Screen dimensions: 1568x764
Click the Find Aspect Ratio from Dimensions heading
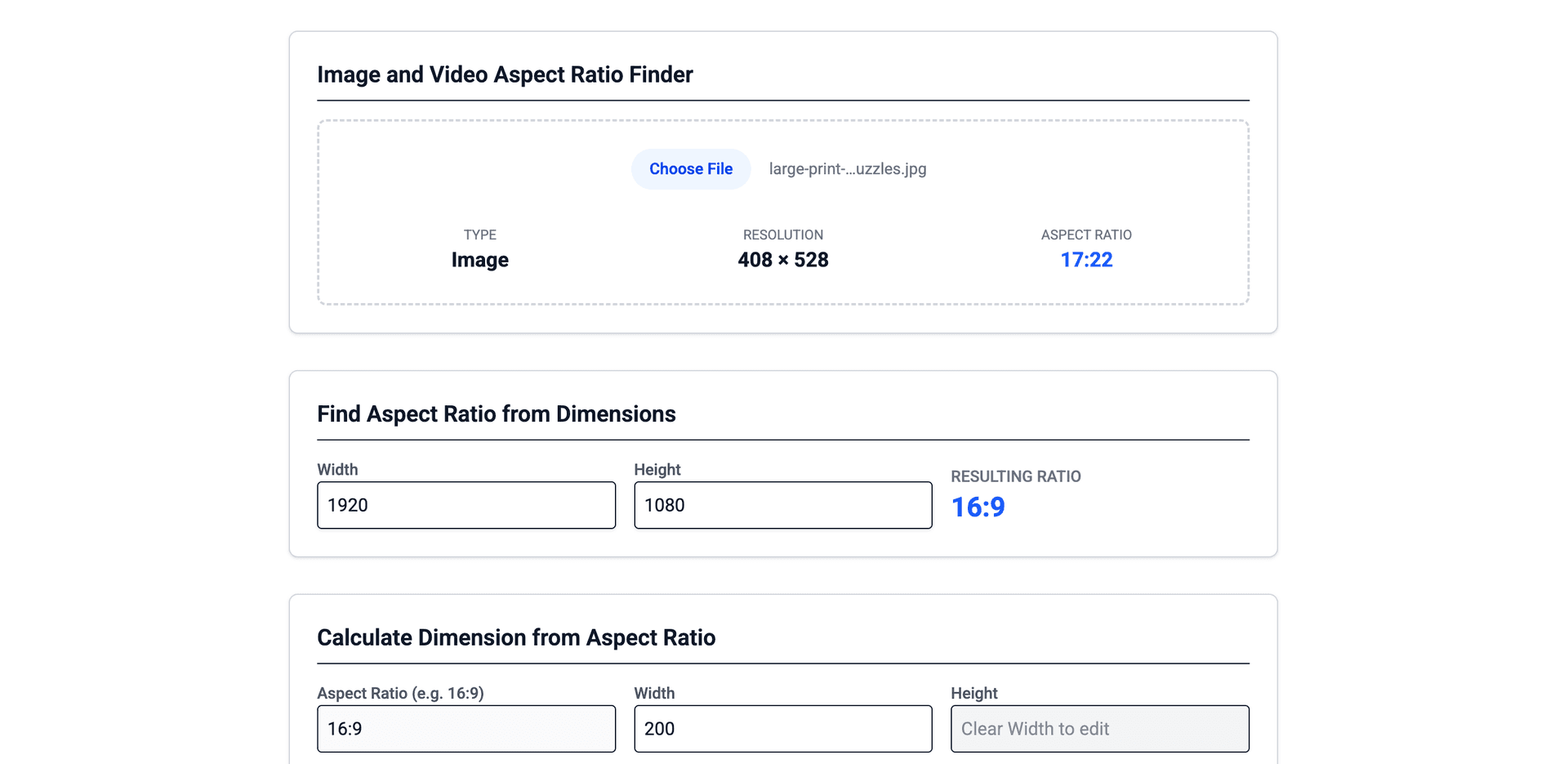pyautogui.click(x=496, y=413)
